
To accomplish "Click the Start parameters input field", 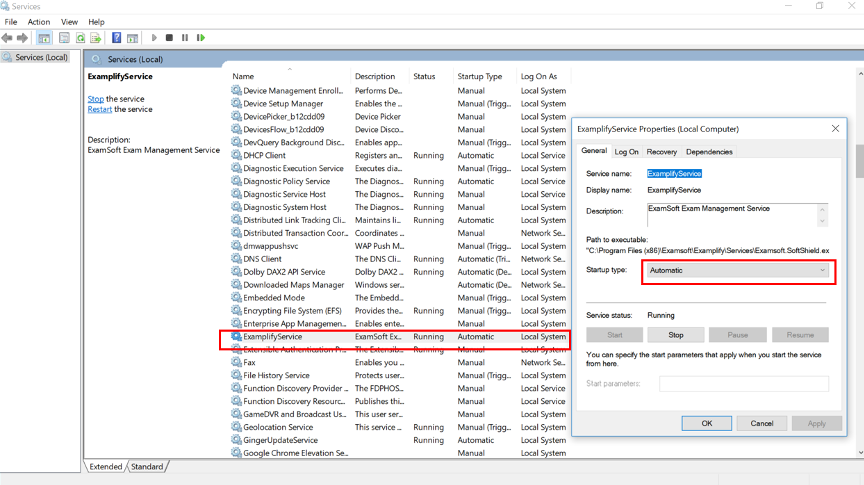I will tap(744, 384).
